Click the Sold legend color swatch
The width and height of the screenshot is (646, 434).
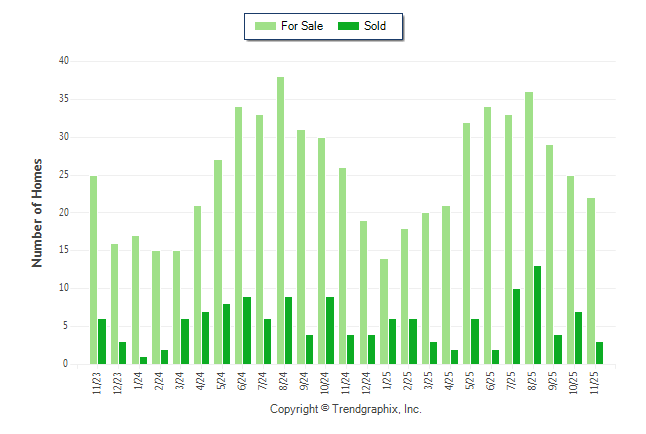click(x=349, y=26)
